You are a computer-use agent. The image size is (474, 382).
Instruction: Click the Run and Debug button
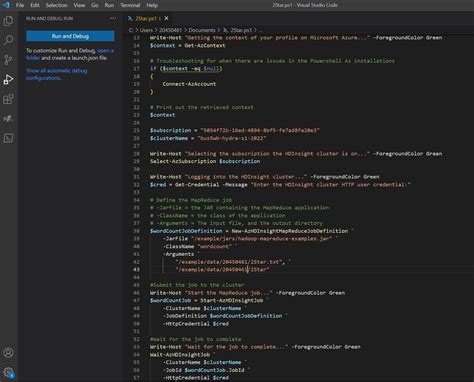point(70,36)
